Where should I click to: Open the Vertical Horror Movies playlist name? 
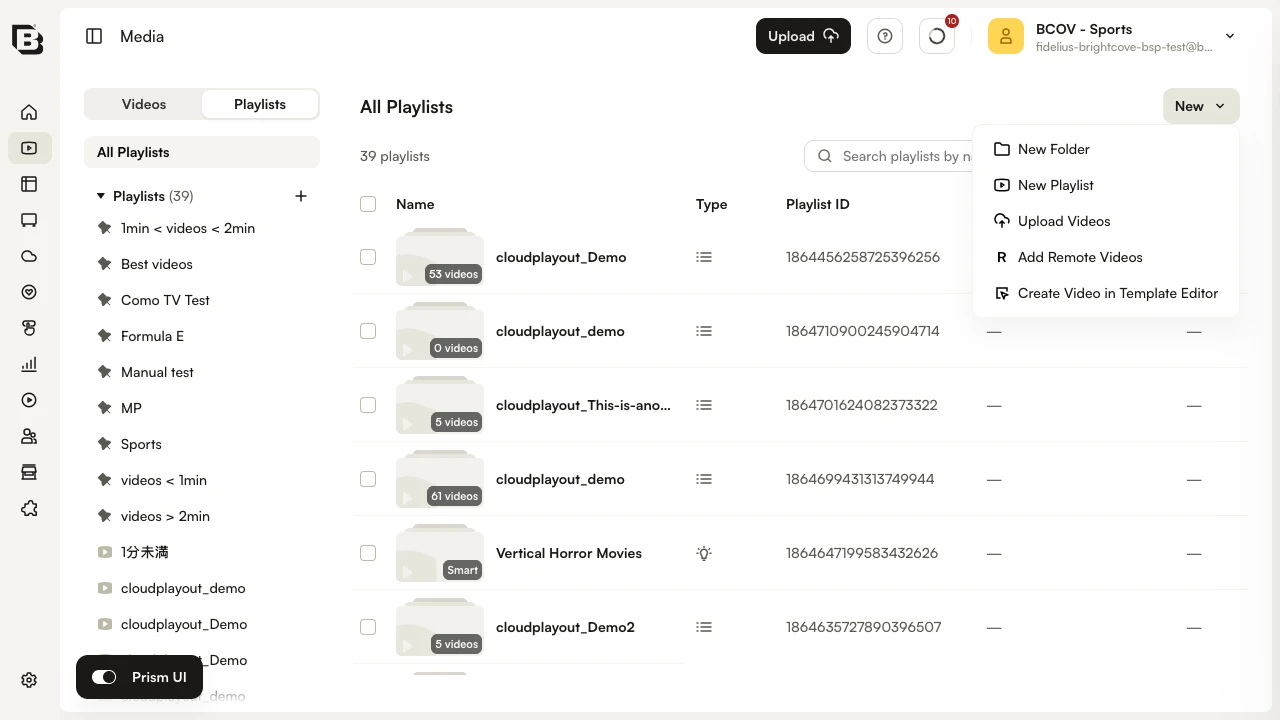coord(569,553)
